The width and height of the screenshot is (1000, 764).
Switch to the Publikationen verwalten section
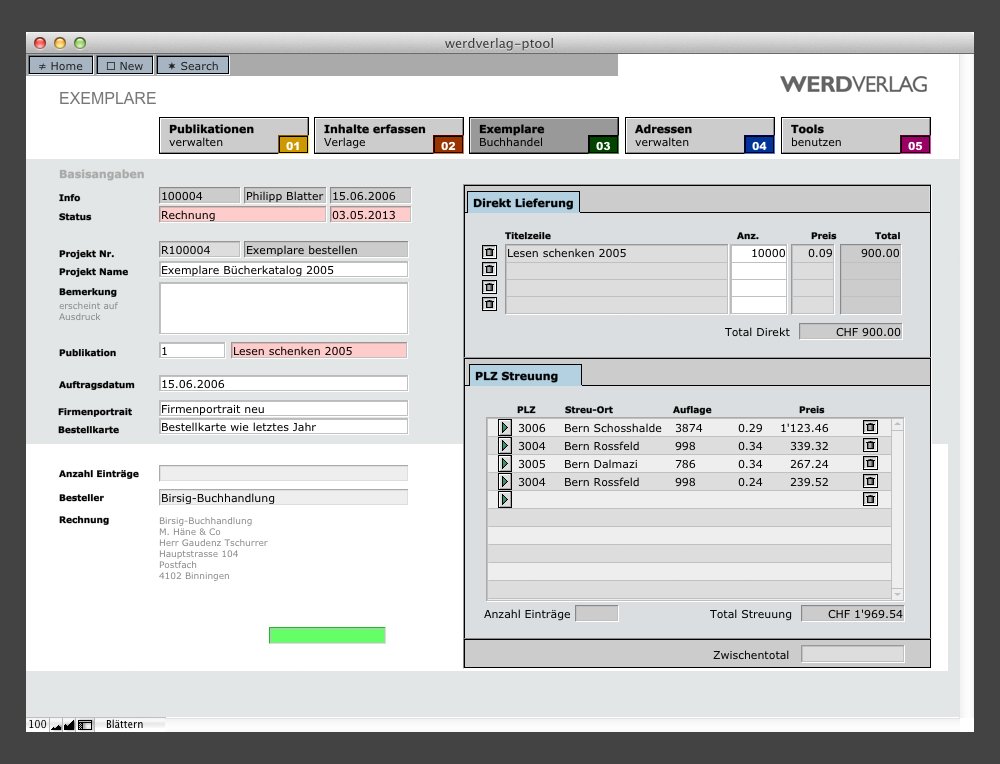(x=235, y=136)
